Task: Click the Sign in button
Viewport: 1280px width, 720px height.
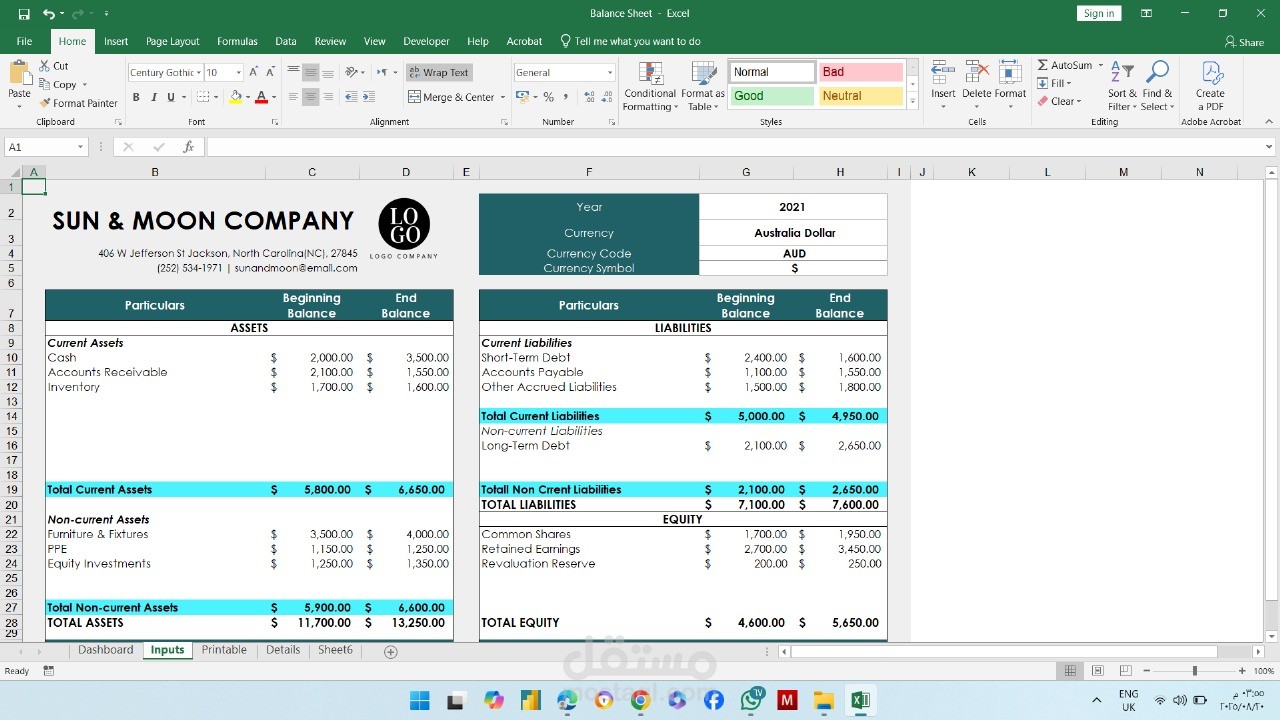Action: (1099, 13)
